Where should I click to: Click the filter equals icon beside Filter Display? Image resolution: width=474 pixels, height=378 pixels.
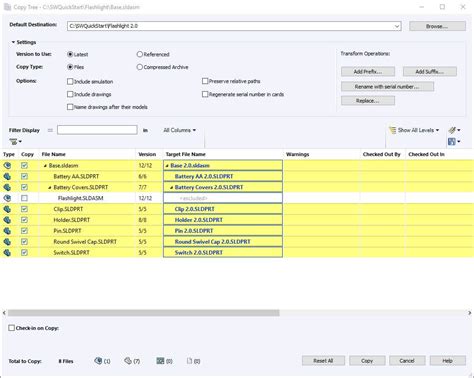pyautogui.click(x=50, y=130)
